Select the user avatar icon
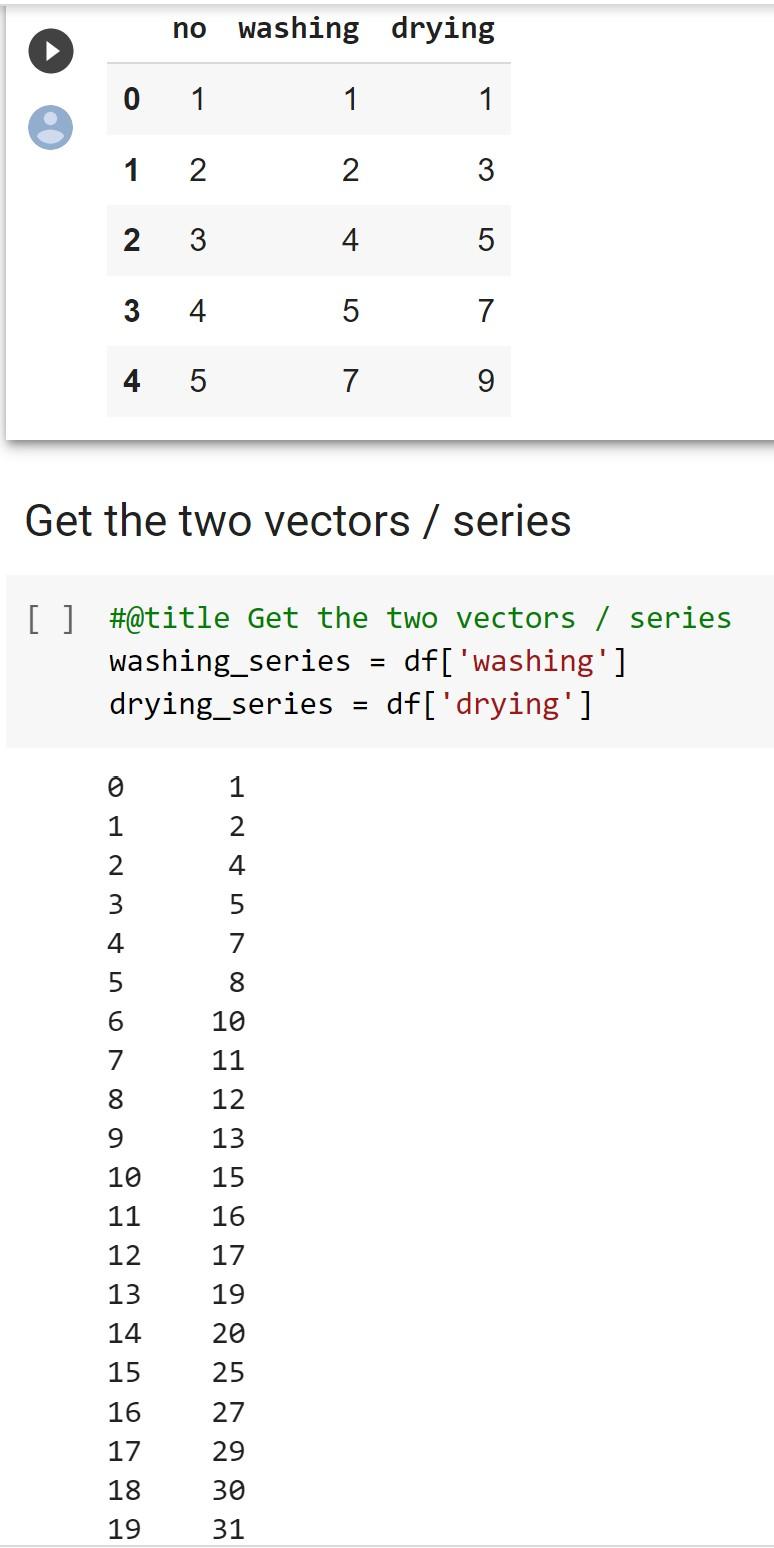 pos(50,126)
